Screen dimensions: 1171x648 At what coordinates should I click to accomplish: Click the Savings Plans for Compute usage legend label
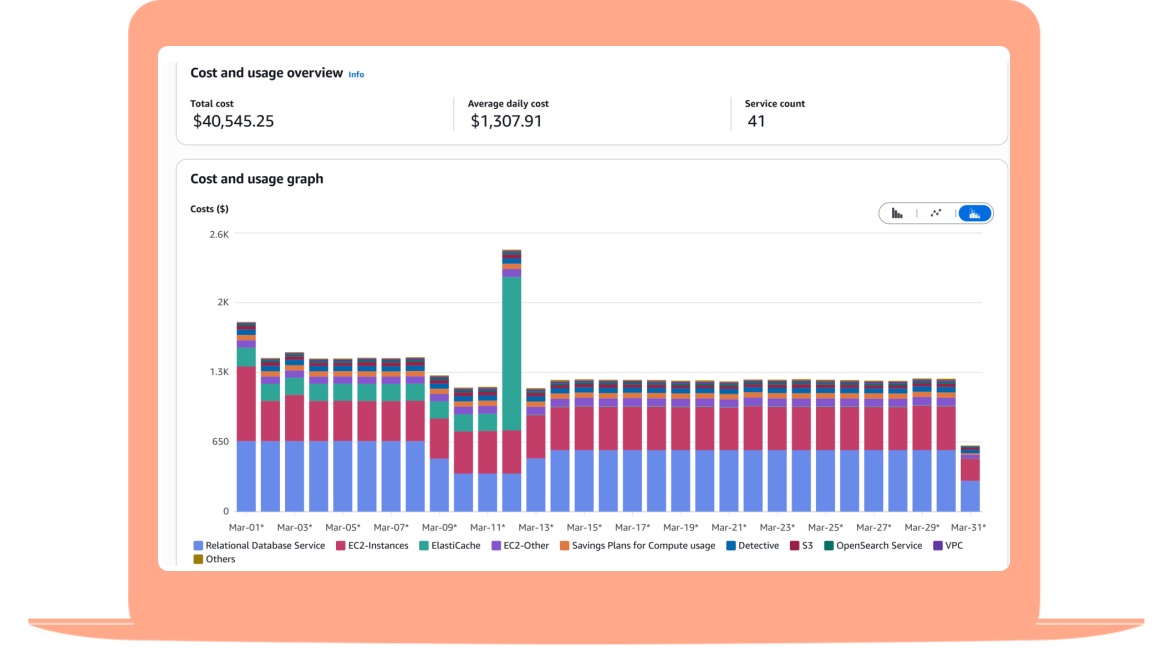[643, 546]
